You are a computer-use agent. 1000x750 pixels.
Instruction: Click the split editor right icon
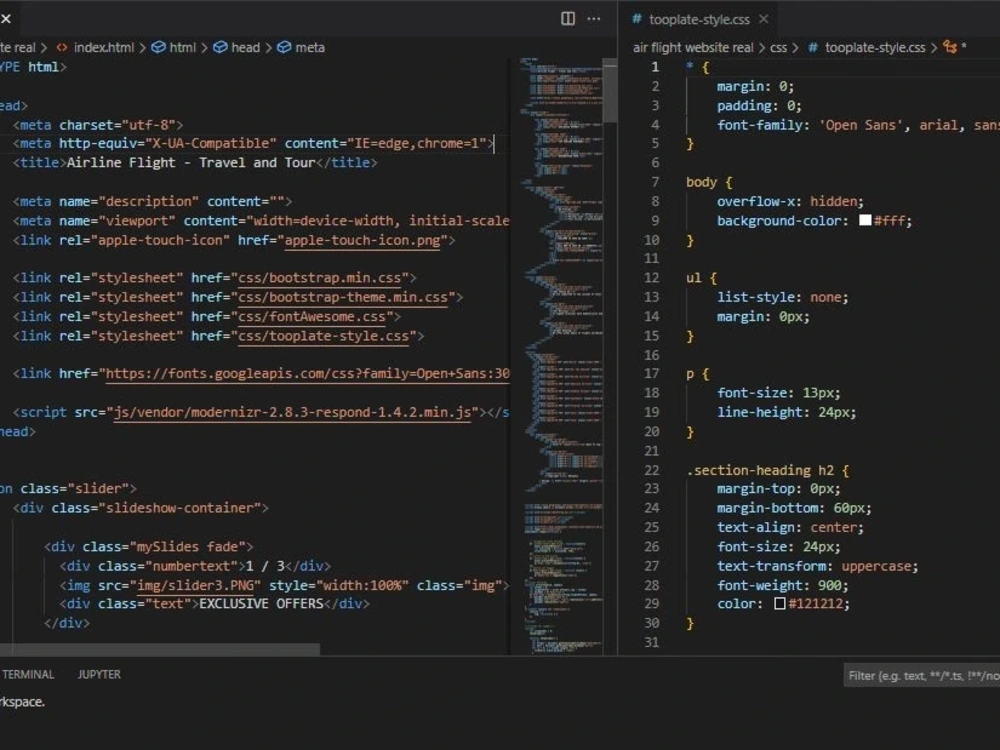pyautogui.click(x=568, y=18)
